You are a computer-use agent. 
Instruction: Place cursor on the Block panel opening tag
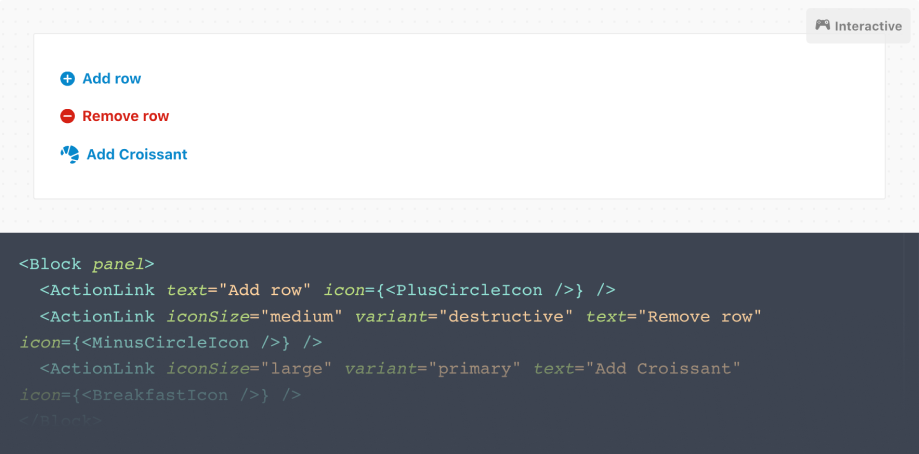tap(87, 264)
